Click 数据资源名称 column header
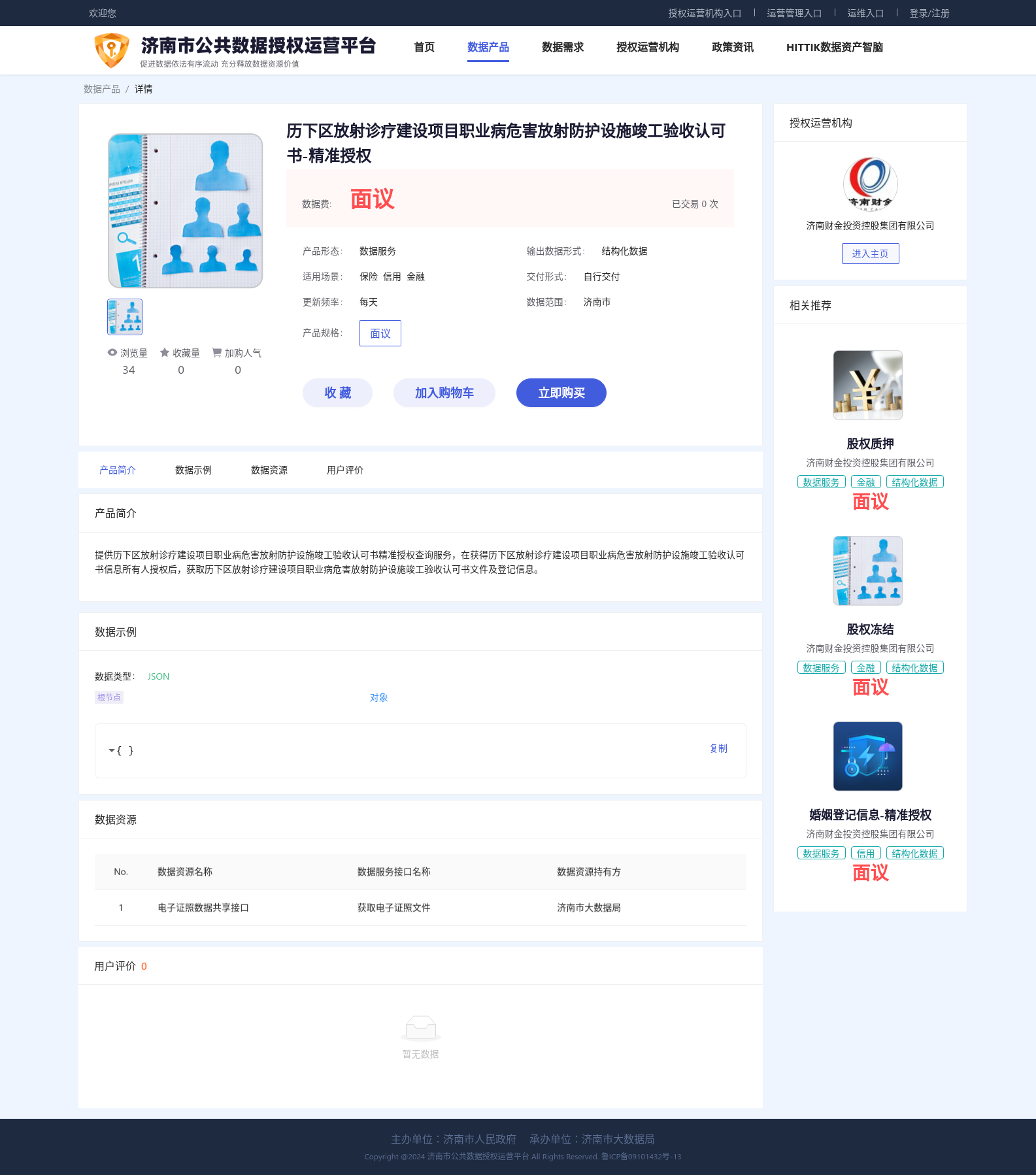The width and height of the screenshot is (1036, 1175). (185, 872)
